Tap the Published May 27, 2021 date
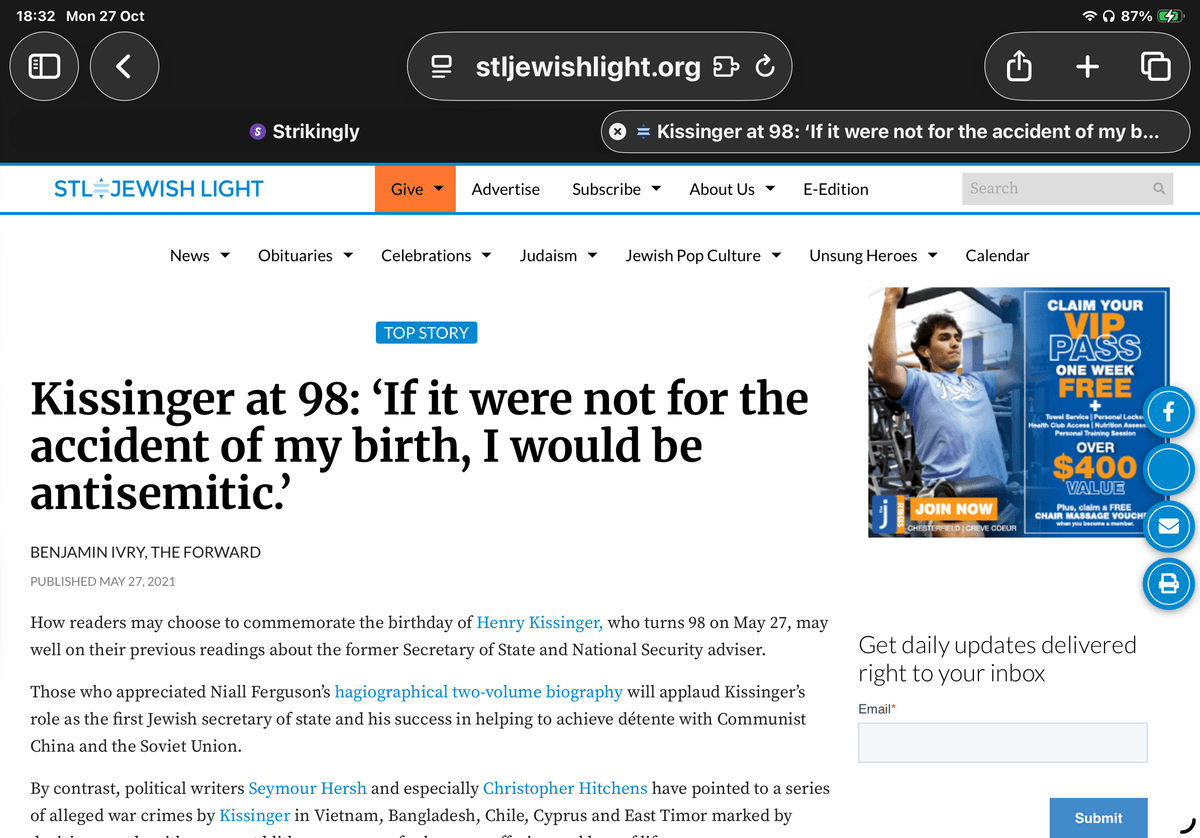 [103, 581]
